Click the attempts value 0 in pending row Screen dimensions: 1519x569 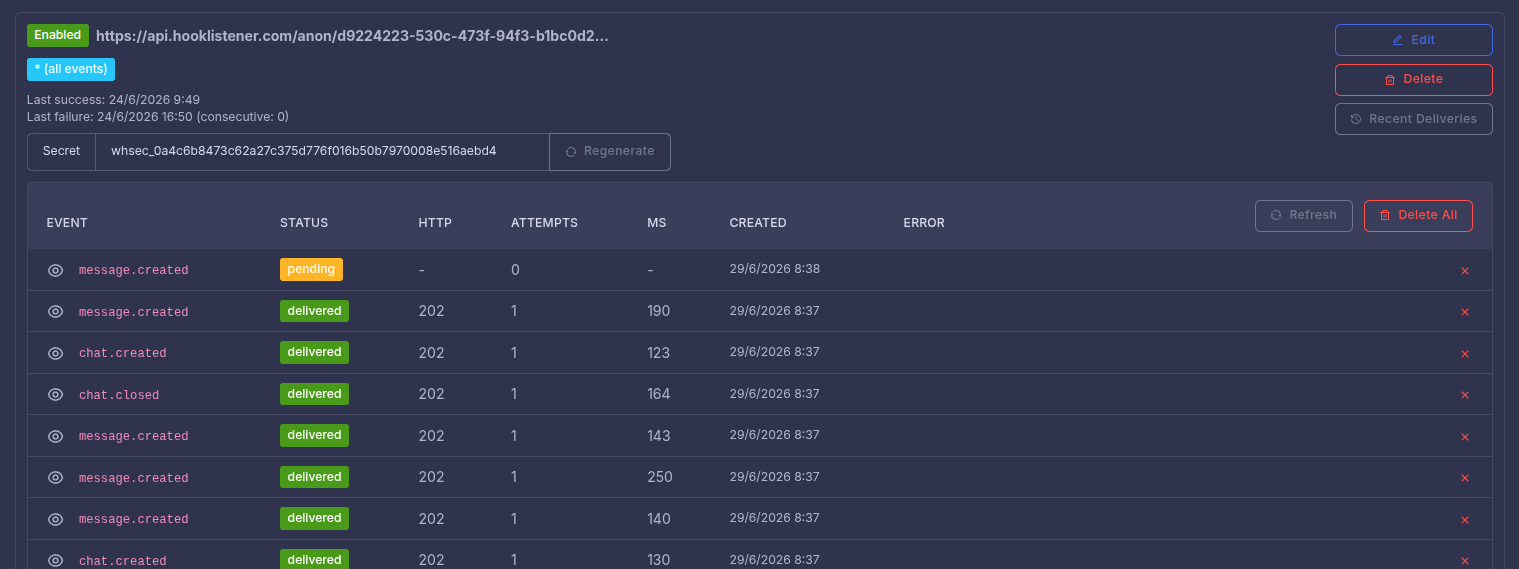click(515, 270)
